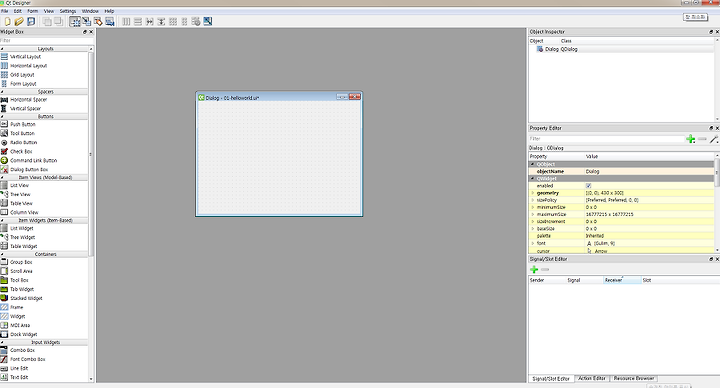Viewport: 720px width, 388px height.
Task: Toggle the enabled property checkbox
Action: click(x=588, y=186)
